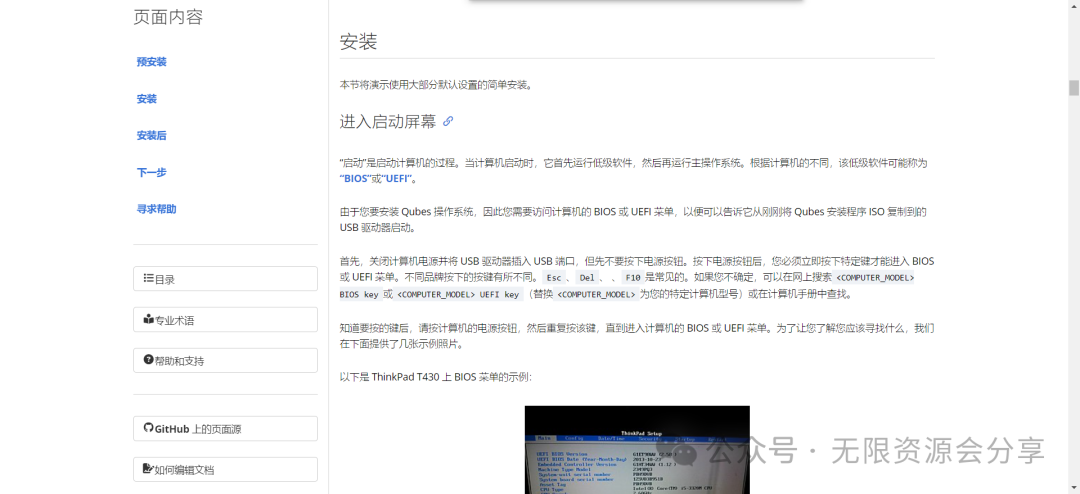Click the "以下是 ThinkPad T430" caption text
The width and height of the screenshot is (1080, 494).
tap(435, 377)
